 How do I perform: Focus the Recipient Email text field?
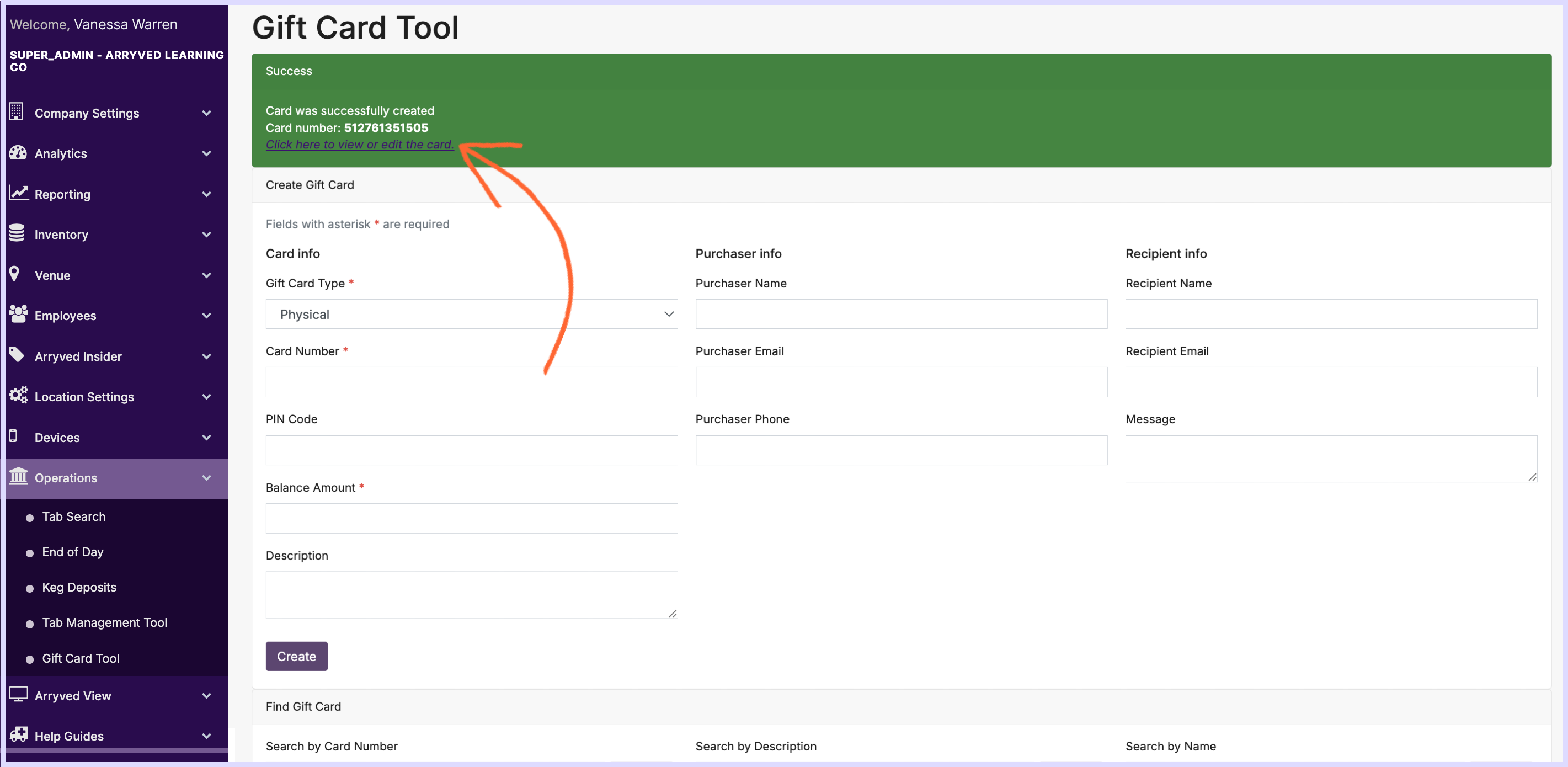[x=1331, y=382]
